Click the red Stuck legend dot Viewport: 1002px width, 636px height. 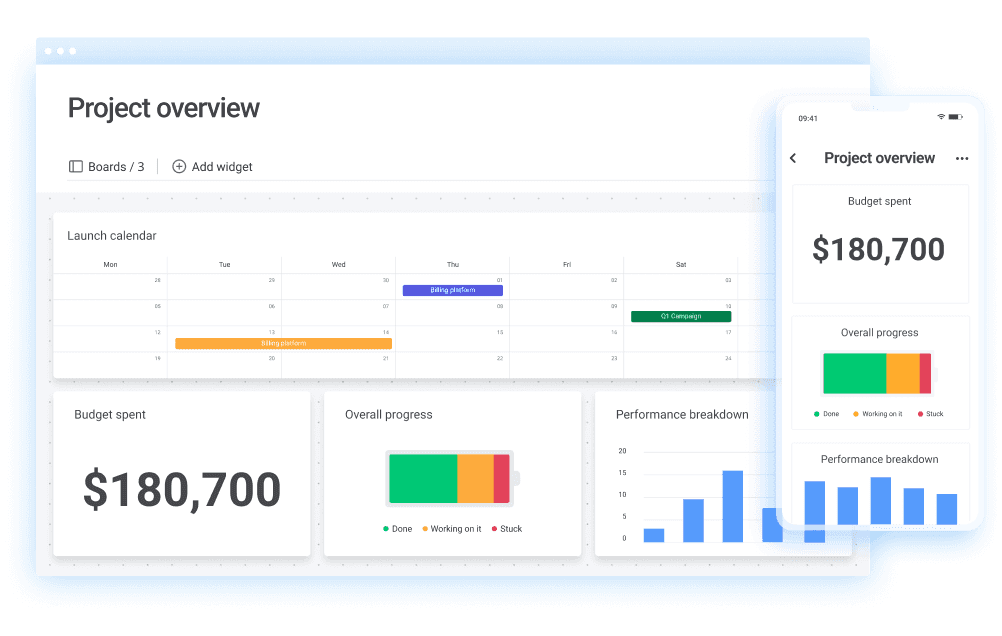(494, 529)
